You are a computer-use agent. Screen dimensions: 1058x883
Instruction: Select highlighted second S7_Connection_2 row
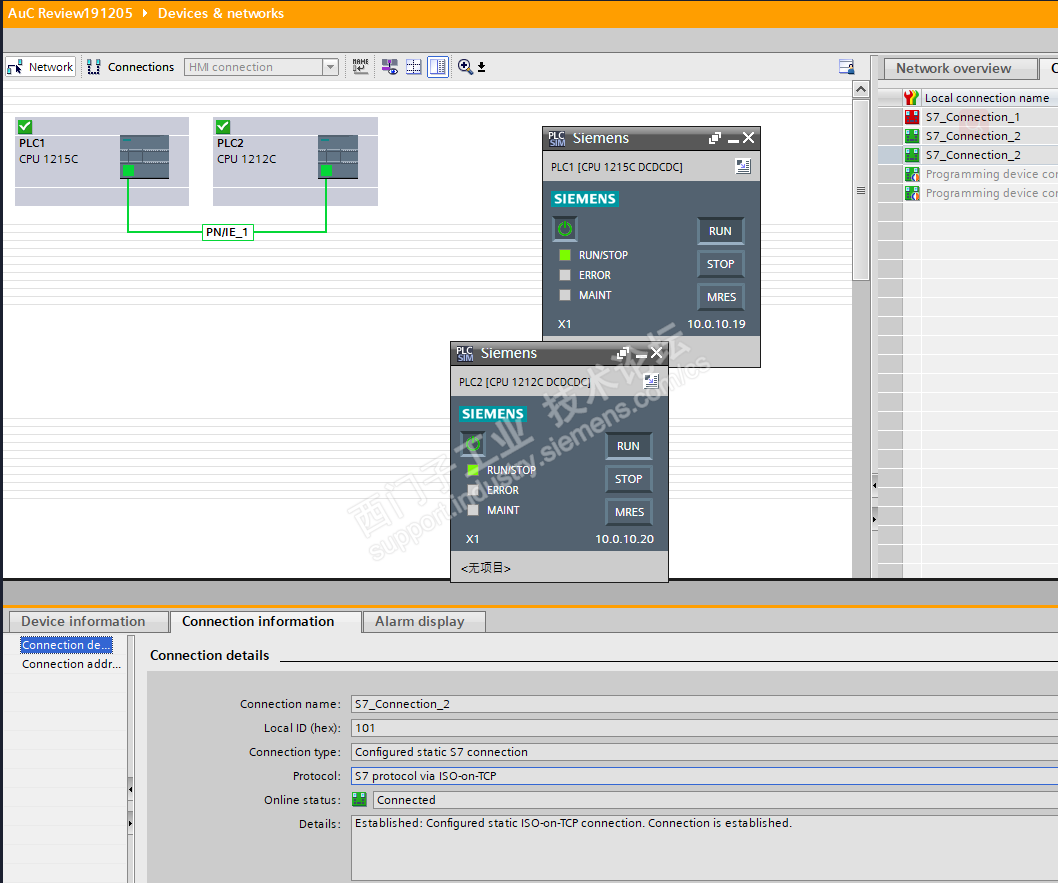point(972,154)
